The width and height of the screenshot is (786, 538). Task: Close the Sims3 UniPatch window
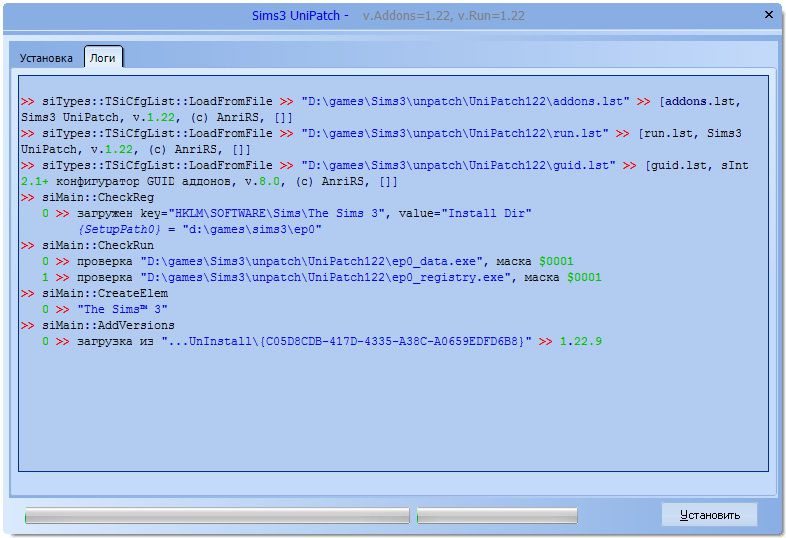click(x=767, y=16)
